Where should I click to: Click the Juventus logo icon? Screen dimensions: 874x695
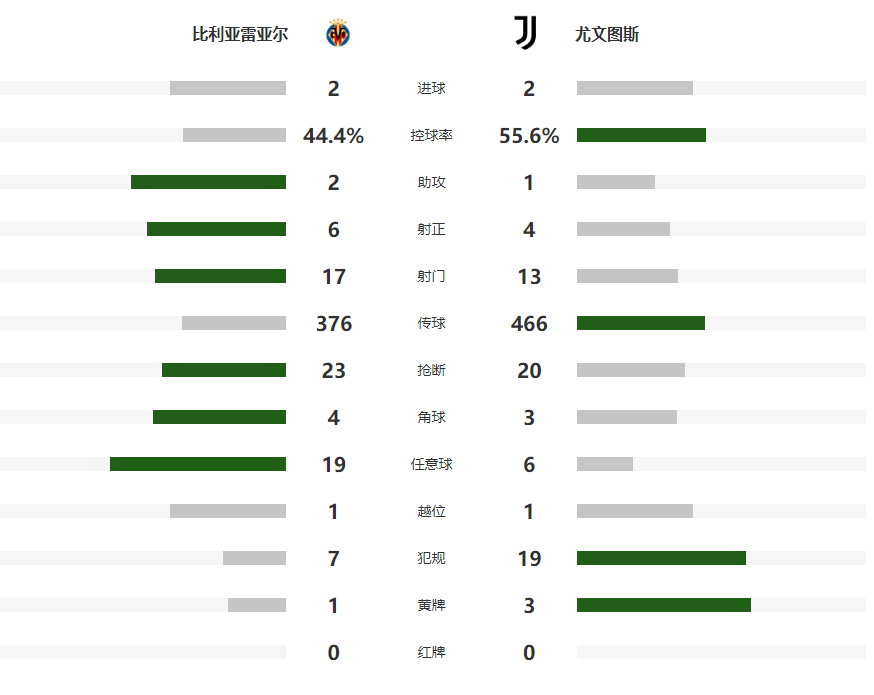click(x=525, y=34)
